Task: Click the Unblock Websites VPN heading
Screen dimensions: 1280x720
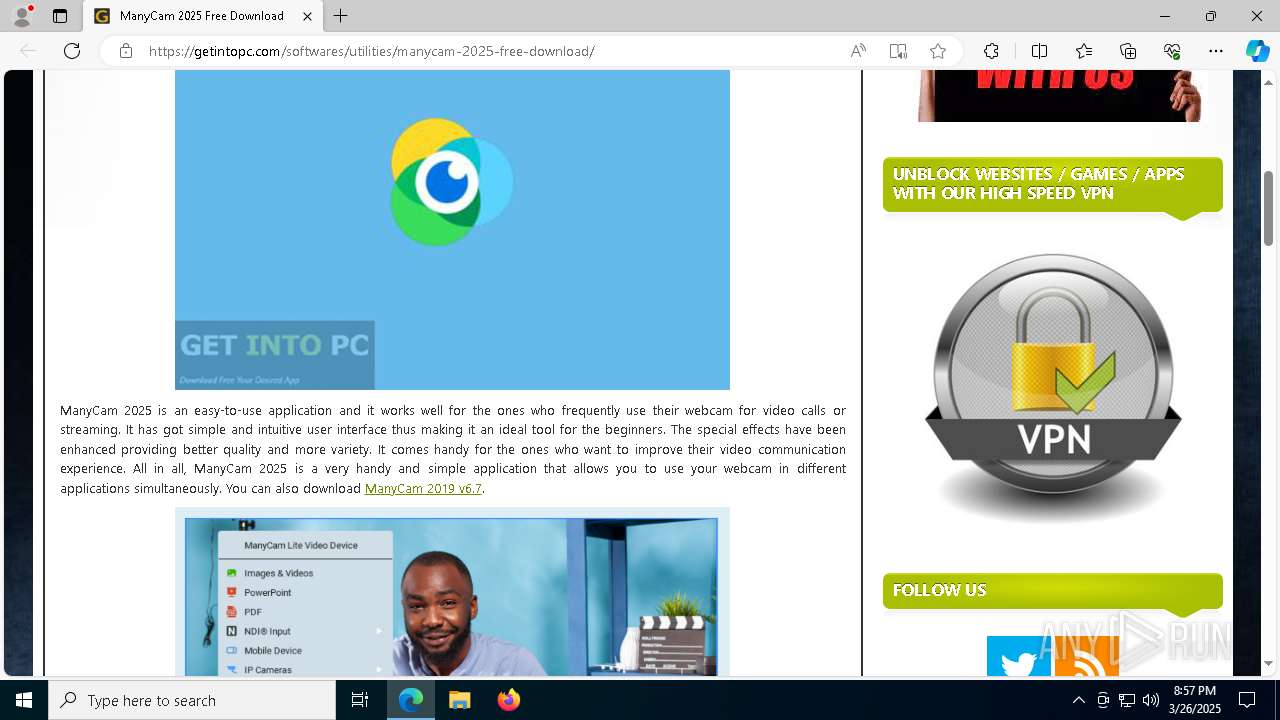Action: tap(1053, 184)
